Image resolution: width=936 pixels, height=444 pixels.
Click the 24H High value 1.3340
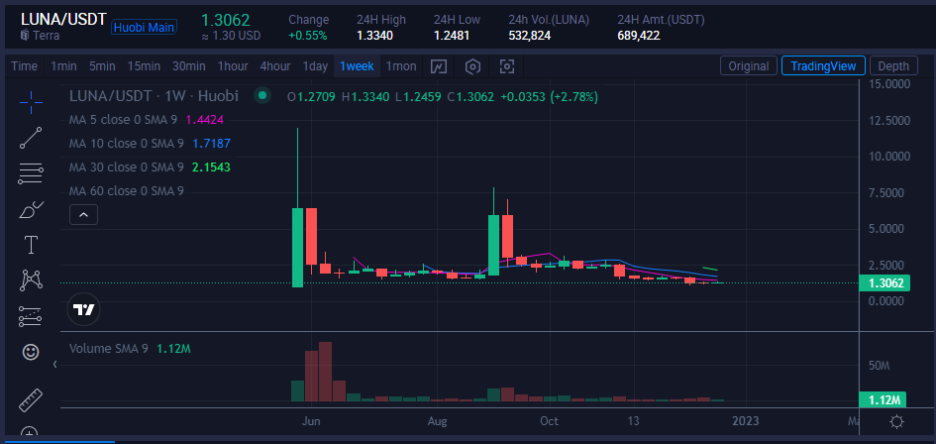375,36
